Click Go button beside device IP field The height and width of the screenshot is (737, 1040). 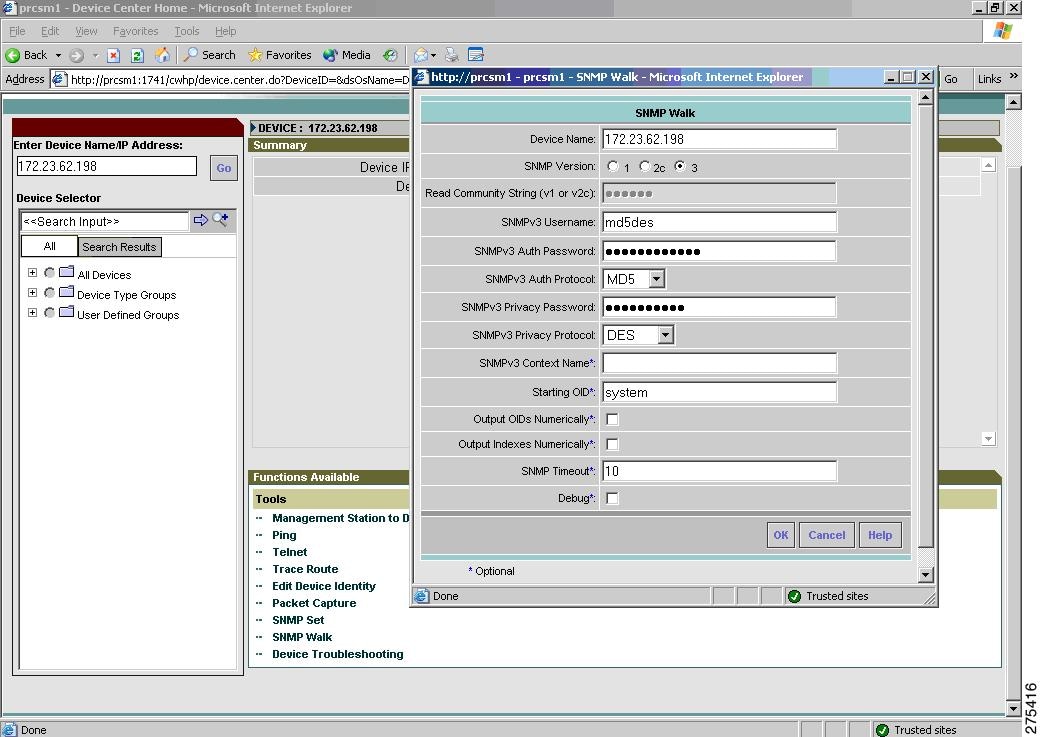(224, 168)
